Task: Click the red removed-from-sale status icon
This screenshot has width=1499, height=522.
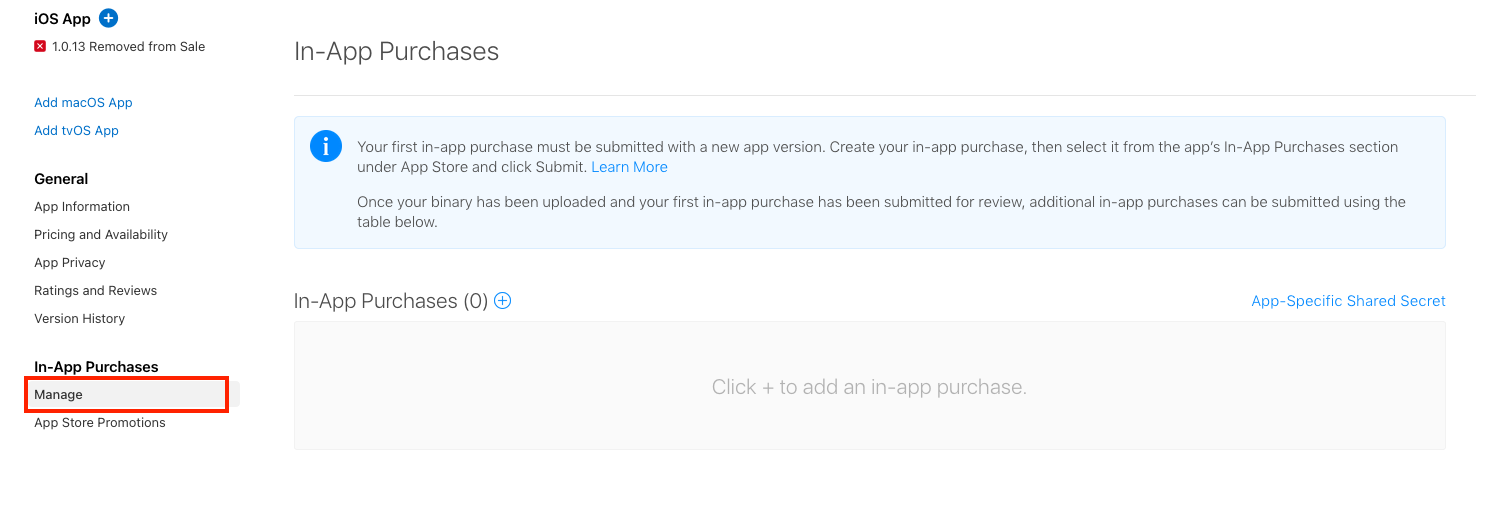Action: pos(40,46)
